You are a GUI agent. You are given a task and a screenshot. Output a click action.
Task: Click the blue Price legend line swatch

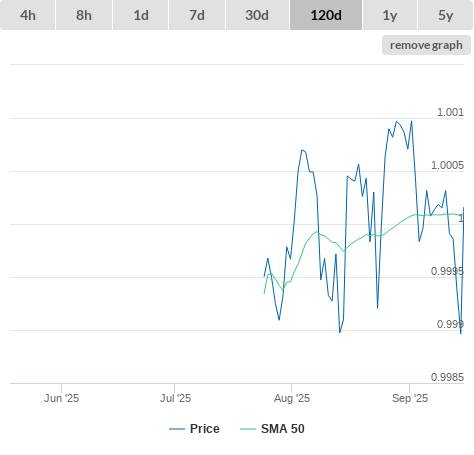click(x=177, y=429)
